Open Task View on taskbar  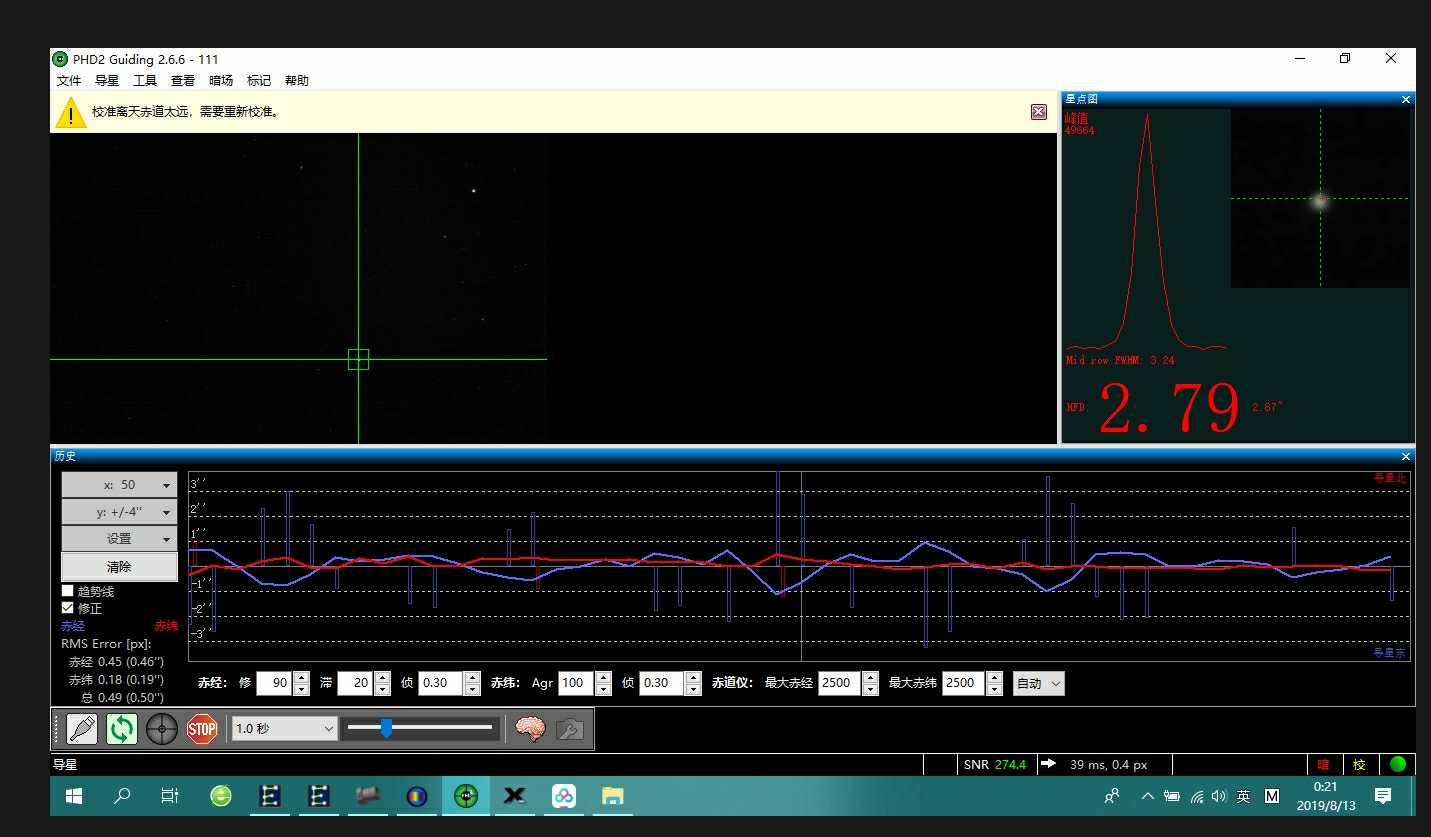(170, 796)
